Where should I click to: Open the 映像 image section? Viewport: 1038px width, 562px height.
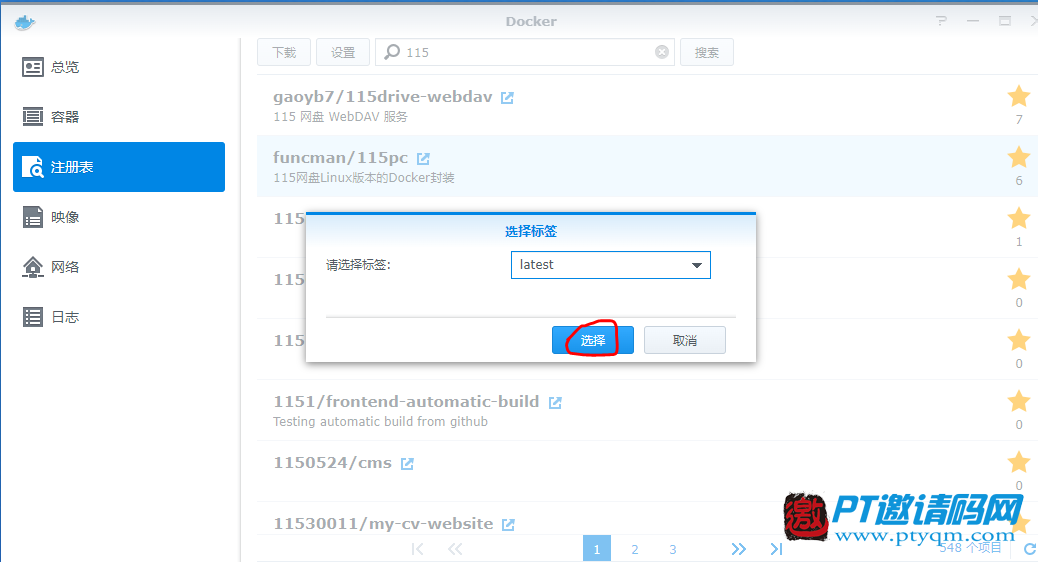118,217
